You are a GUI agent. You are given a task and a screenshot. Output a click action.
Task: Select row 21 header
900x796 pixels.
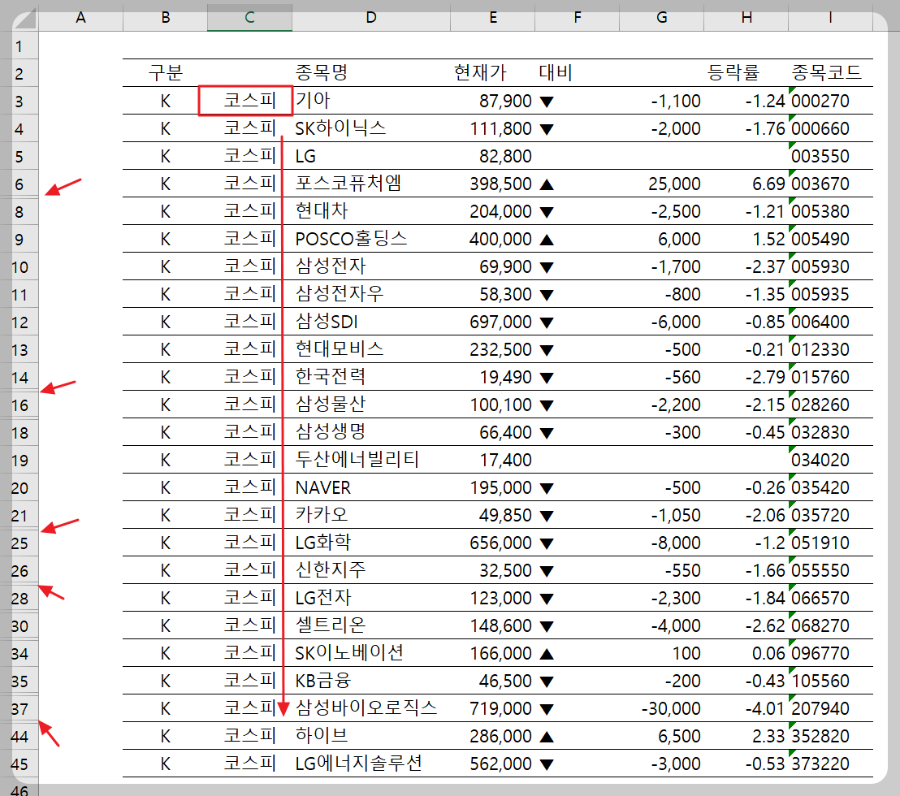point(20,515)
